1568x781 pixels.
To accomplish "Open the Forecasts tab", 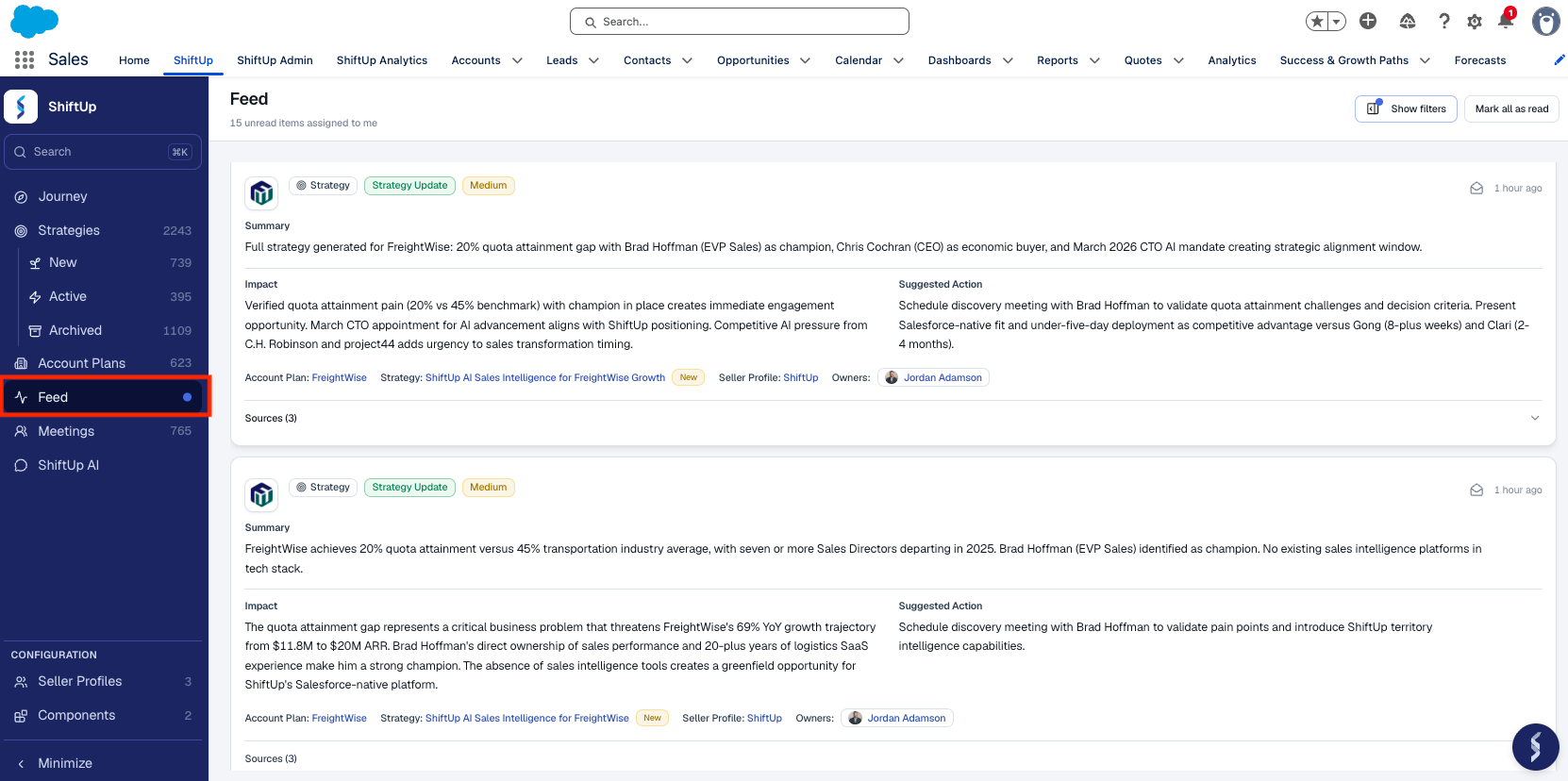I will point(1479,60).
